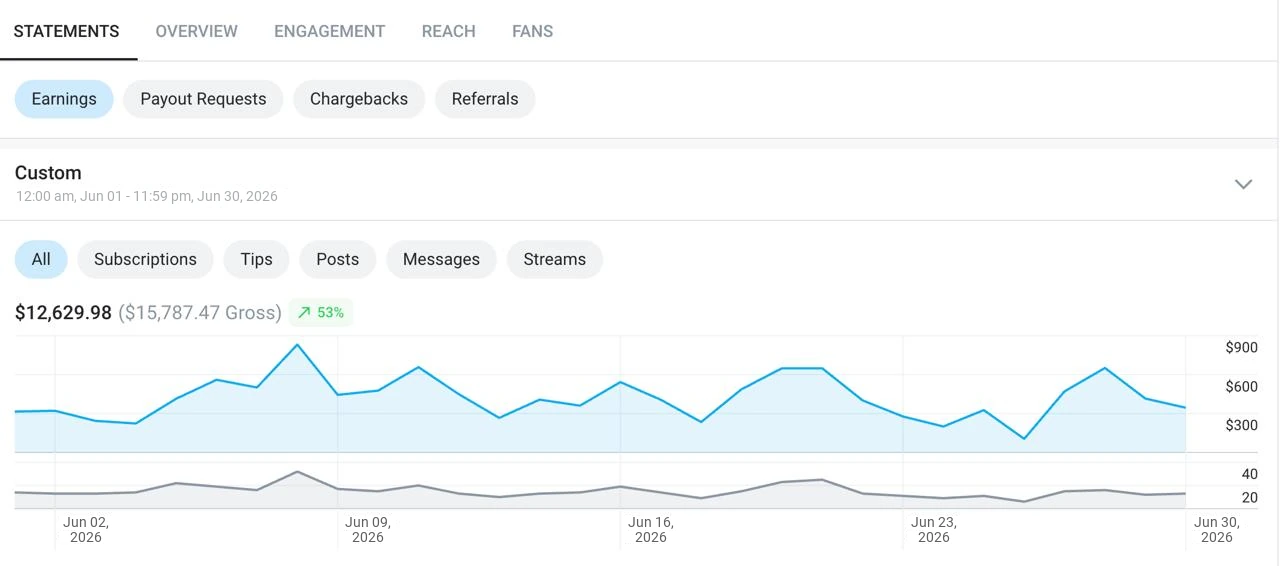This screenshot has height=566, width=1280.
Task: Click the Jun 30, 2026 axis label
Action: click(x=1217, y=529)
